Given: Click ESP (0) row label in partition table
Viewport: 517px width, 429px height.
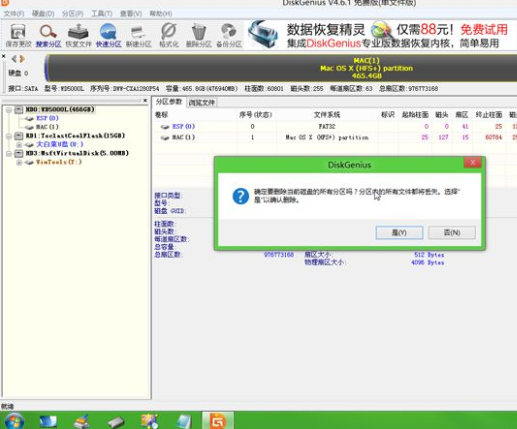Looking at the screenshot, I should pyautogui.click(x=183, y=127).
